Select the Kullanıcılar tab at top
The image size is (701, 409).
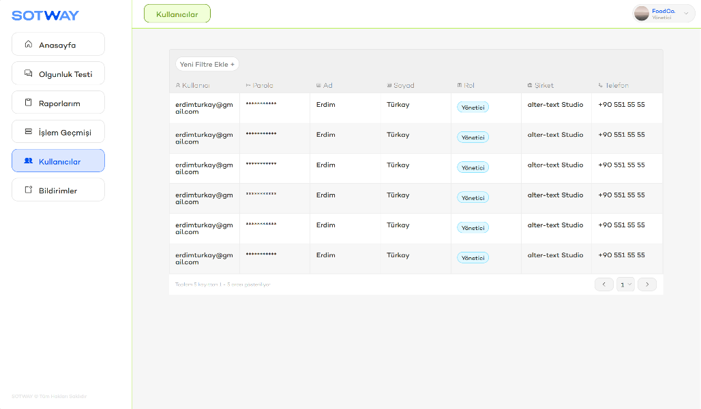click(177, 14)
